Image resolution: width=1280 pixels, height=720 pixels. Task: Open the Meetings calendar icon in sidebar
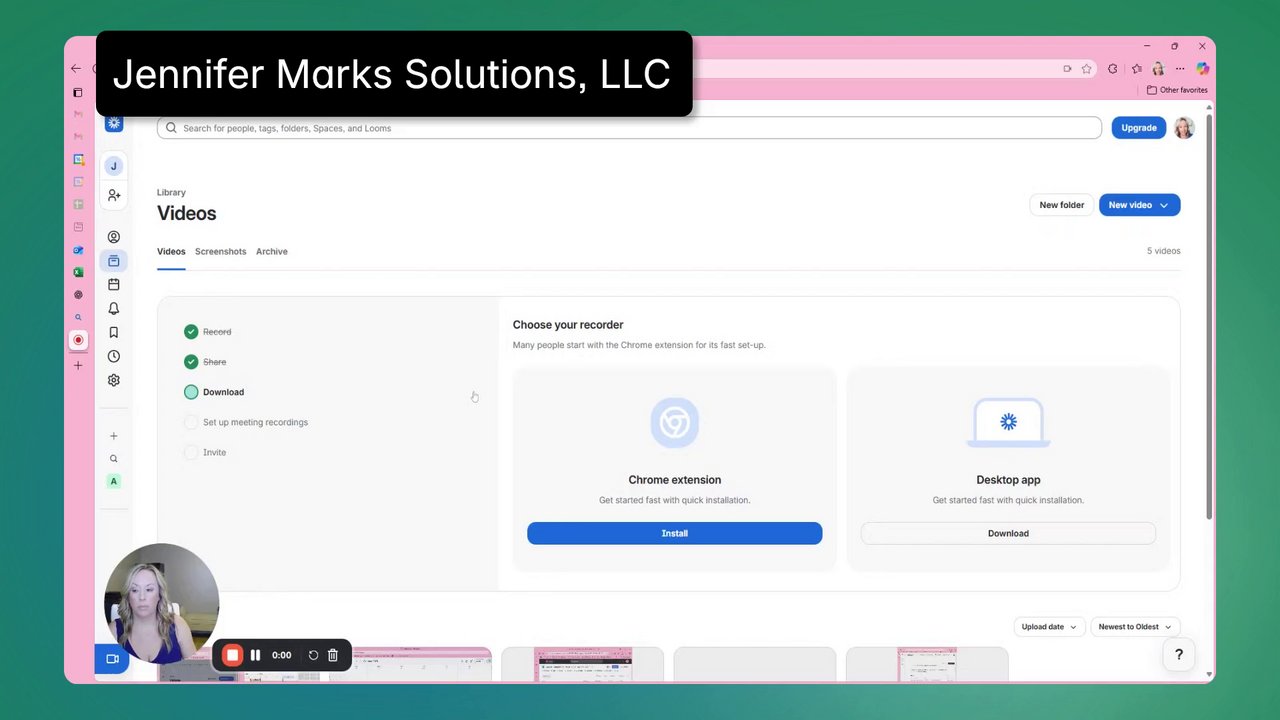(114, 285)
